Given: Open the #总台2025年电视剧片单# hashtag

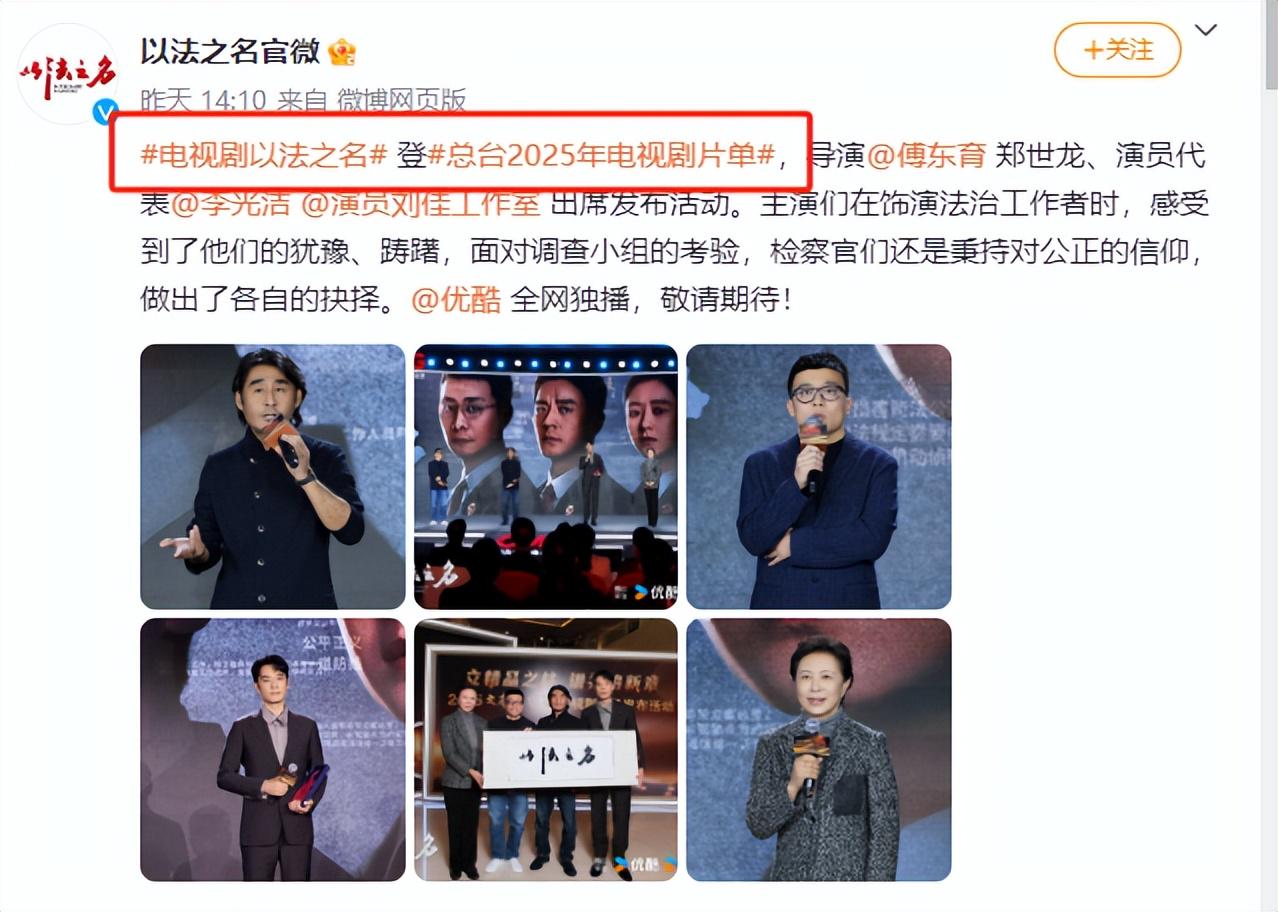Looking at the screenshot, I should coord(603,155).
